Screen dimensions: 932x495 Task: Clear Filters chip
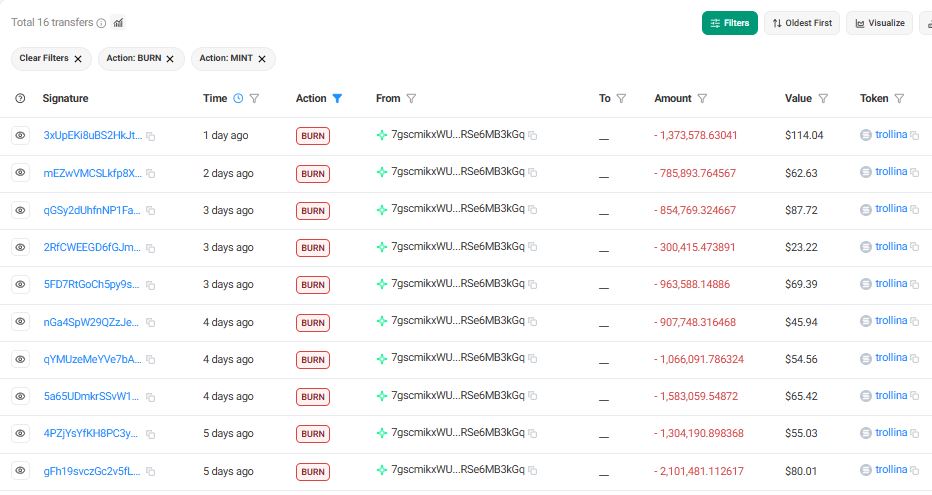pos(51,58)
